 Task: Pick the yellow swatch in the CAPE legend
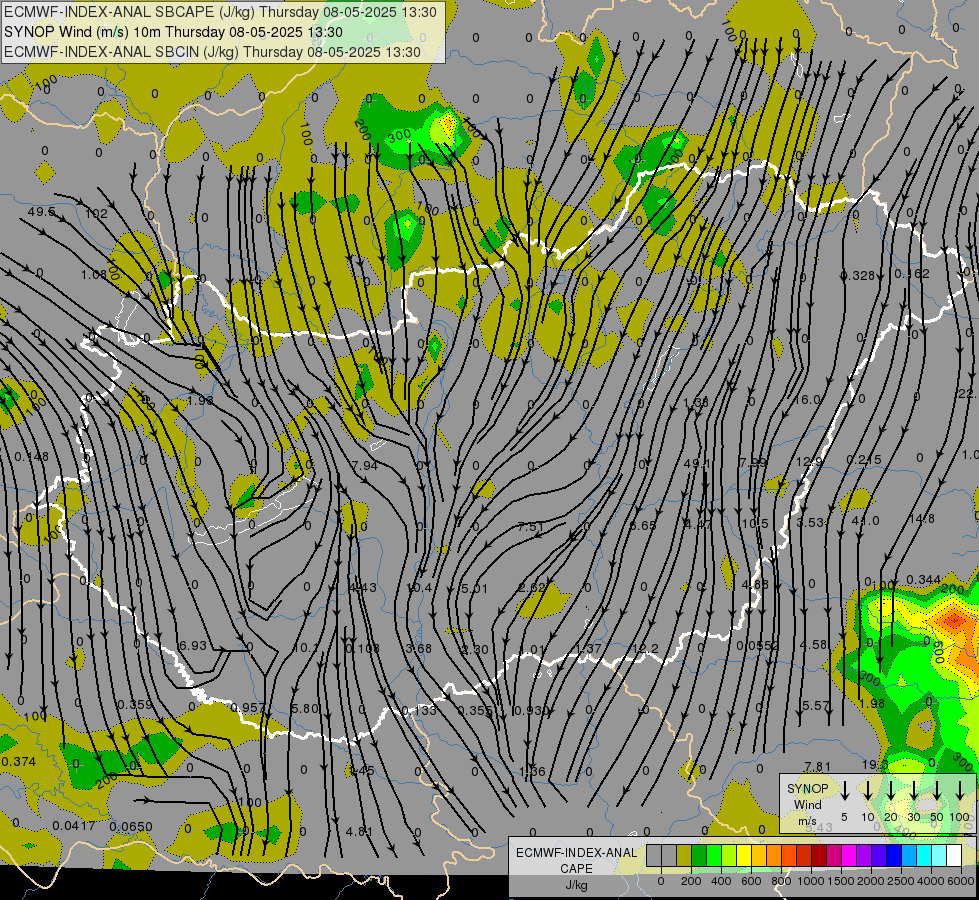point(744,855)
